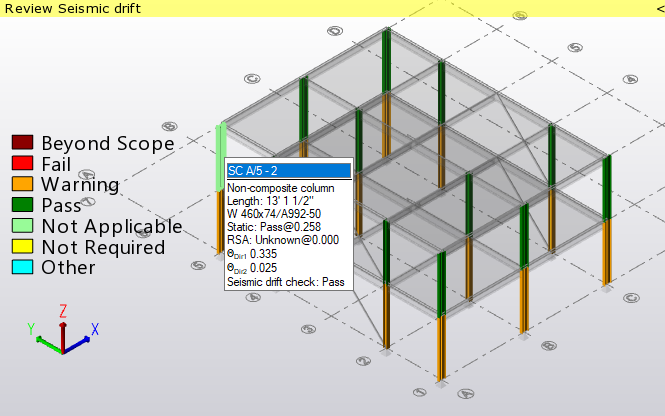Click the Not Required legend label
Screen dimensions: 665x416
pyautogui.click(x=103, y=247)
